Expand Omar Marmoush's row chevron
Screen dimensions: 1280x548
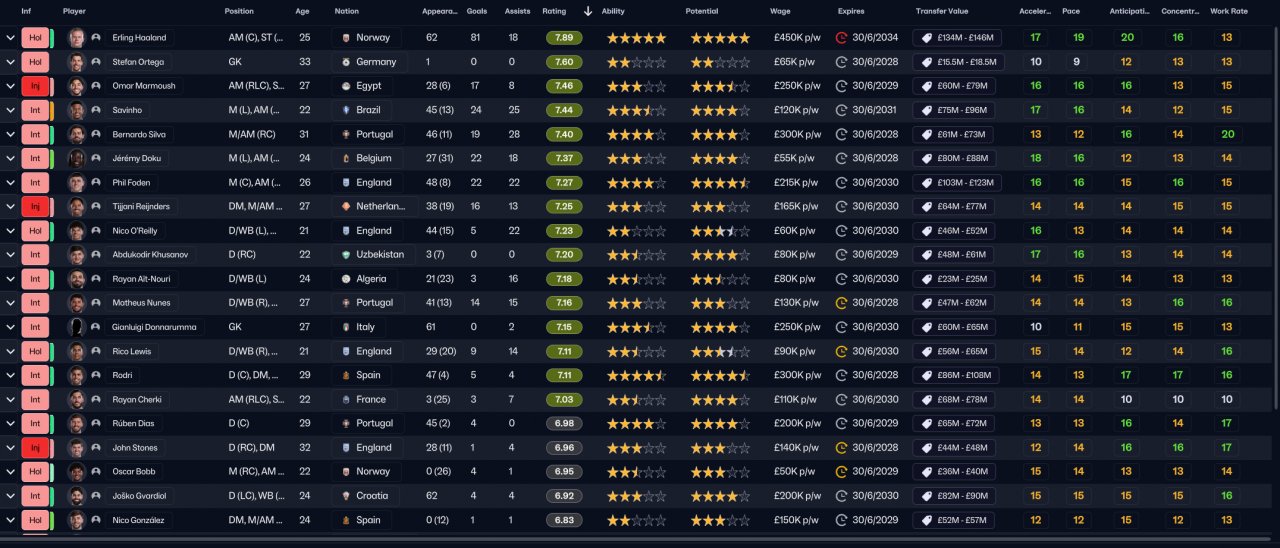10,86
